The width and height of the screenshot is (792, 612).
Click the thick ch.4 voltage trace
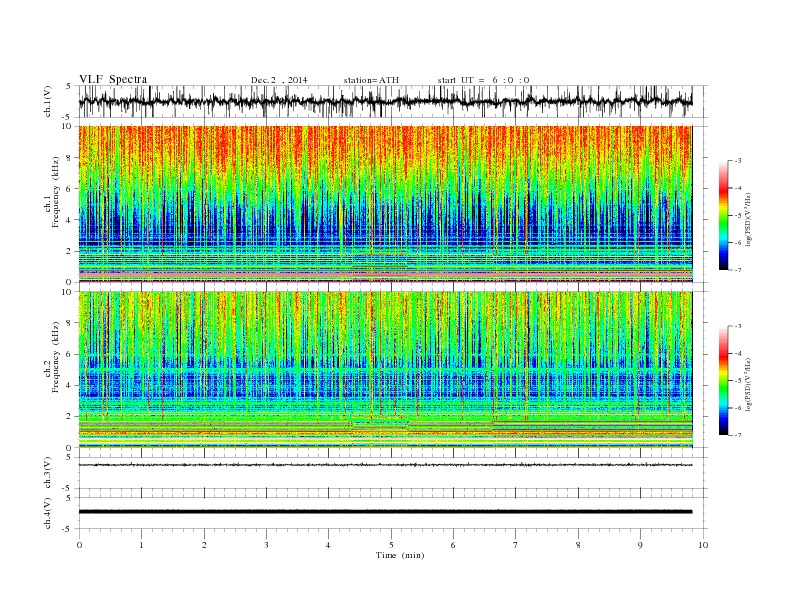point(385,512)
